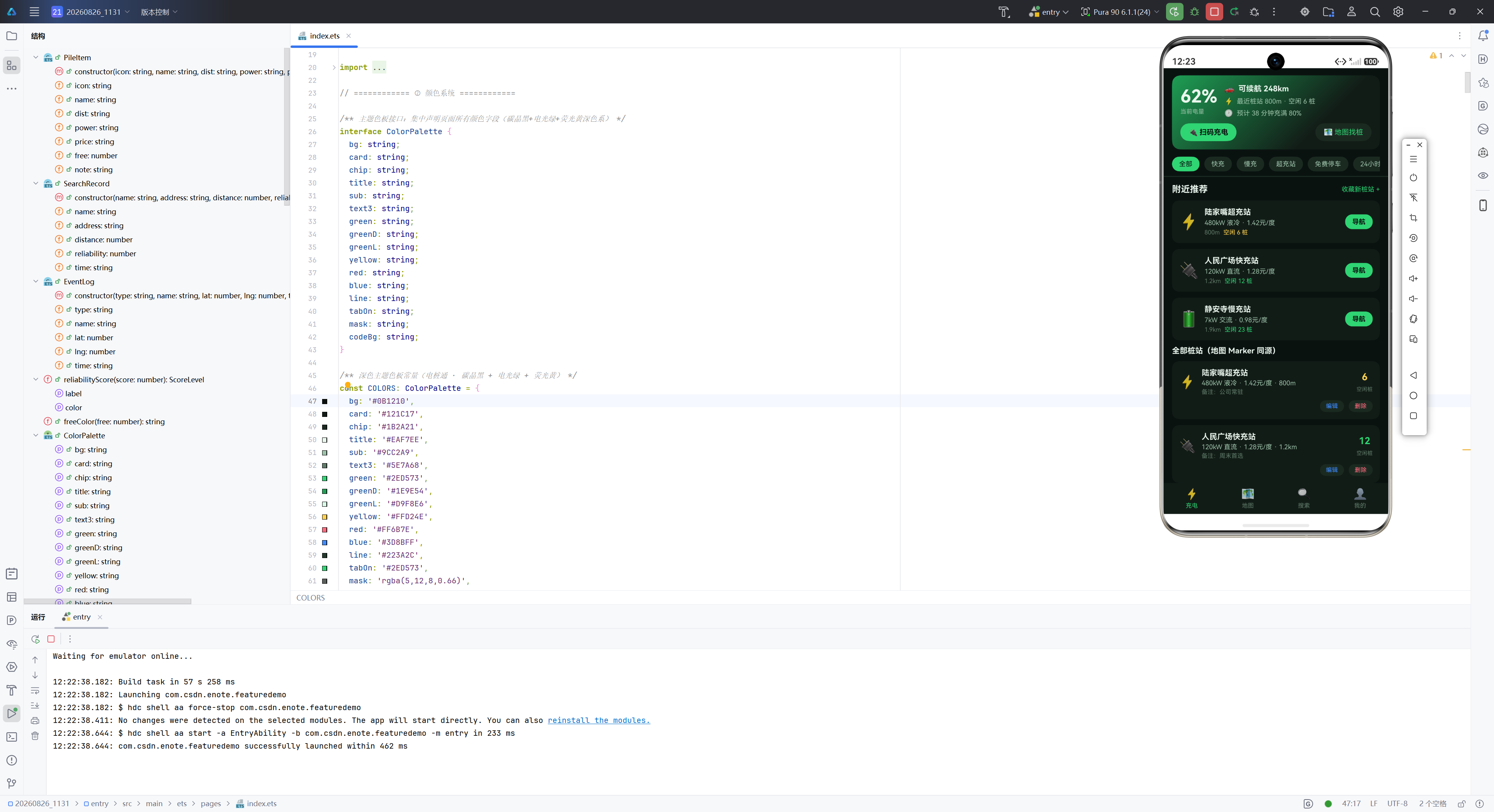Image resolution: width=1494 pixels, height=812 pixels.
Task: Click the emulator power button
Action: click(1413, 178)
